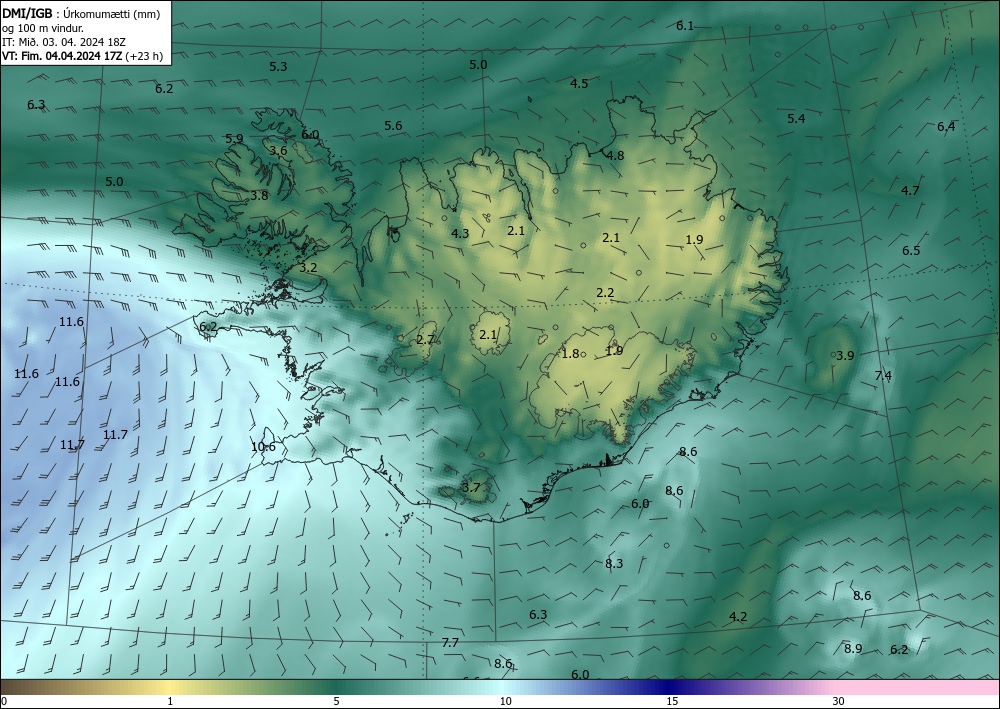Click the 6.5 map value
Image resolution: width=1000 pixels, height=709 pixels.
tap(911, 251)
